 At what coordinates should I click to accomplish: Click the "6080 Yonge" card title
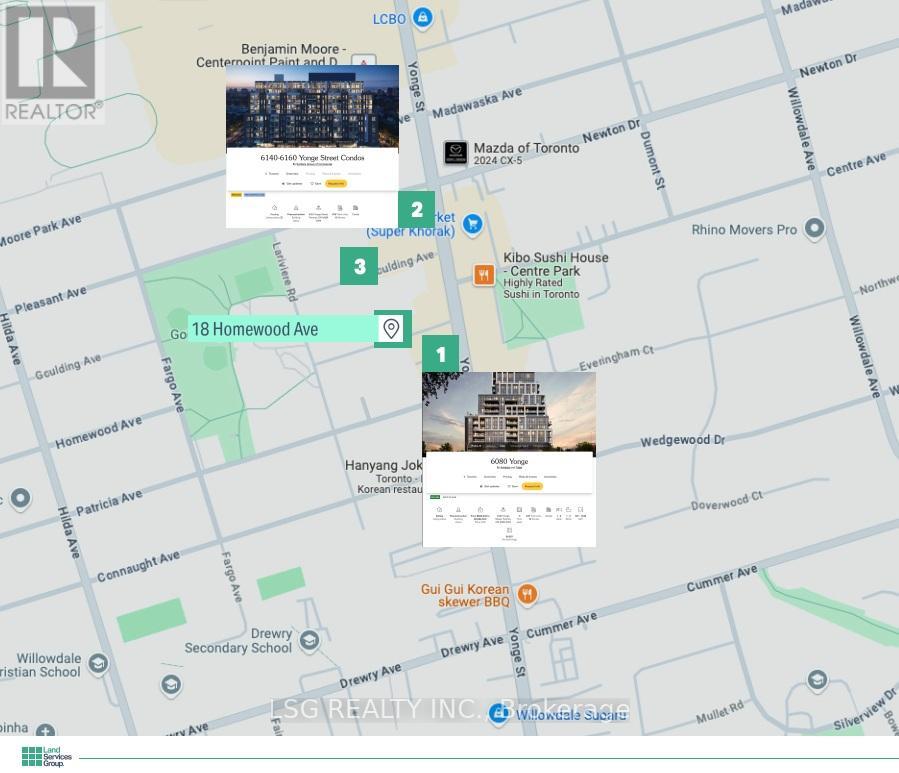click(509, 461)
